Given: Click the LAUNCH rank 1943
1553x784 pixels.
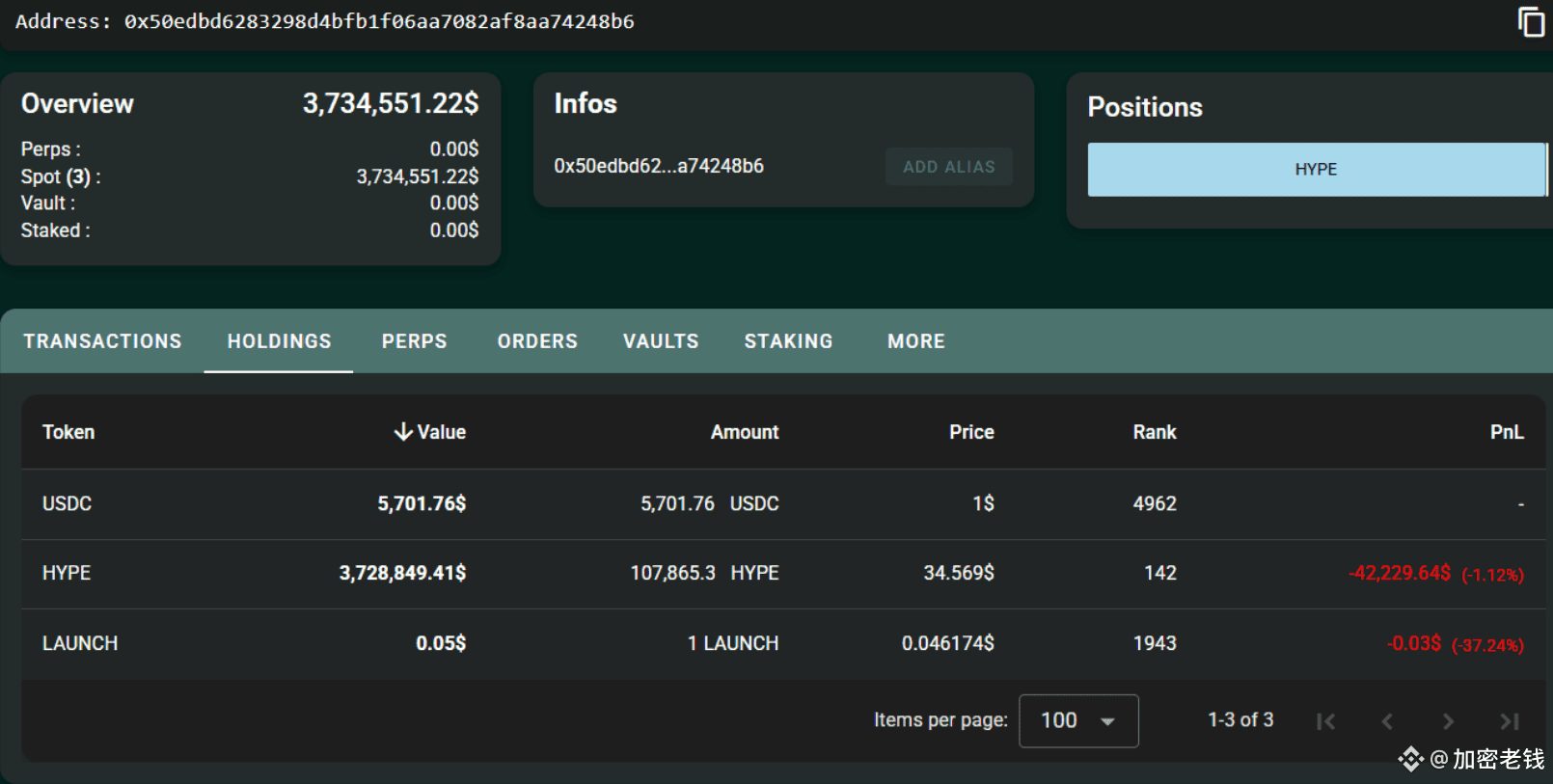Looking at the screenshot, I should point(1155,643).
